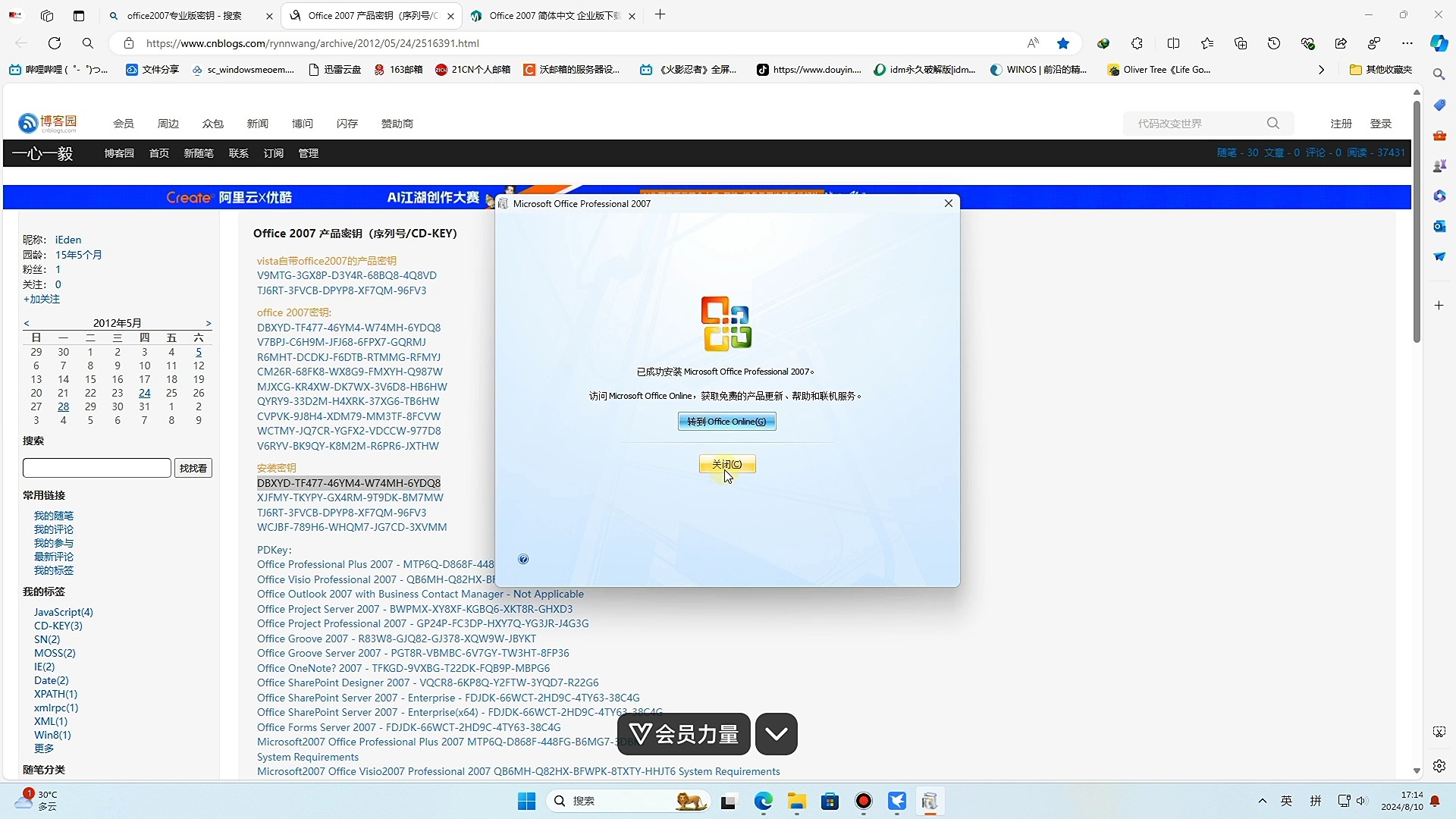
Task: Close the Office Professional 2007 dialog
Action: click(x=948, y=203)
